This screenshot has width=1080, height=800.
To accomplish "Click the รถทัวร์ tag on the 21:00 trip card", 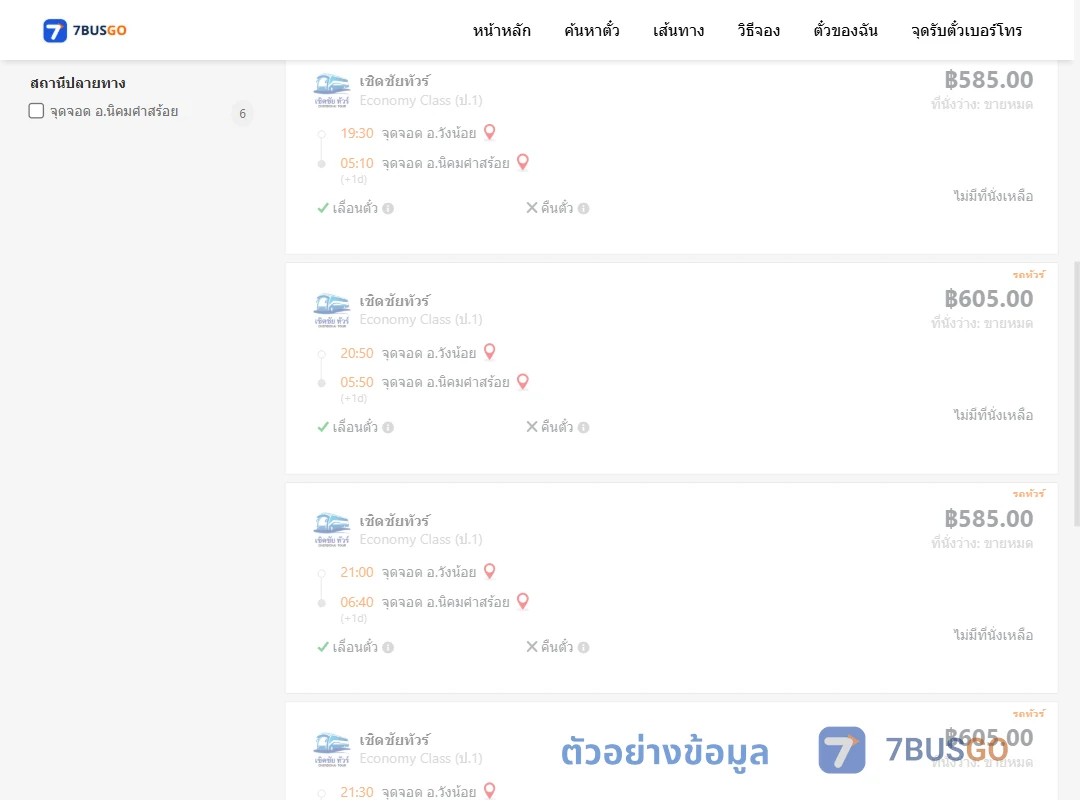I will pos(1028,493).
